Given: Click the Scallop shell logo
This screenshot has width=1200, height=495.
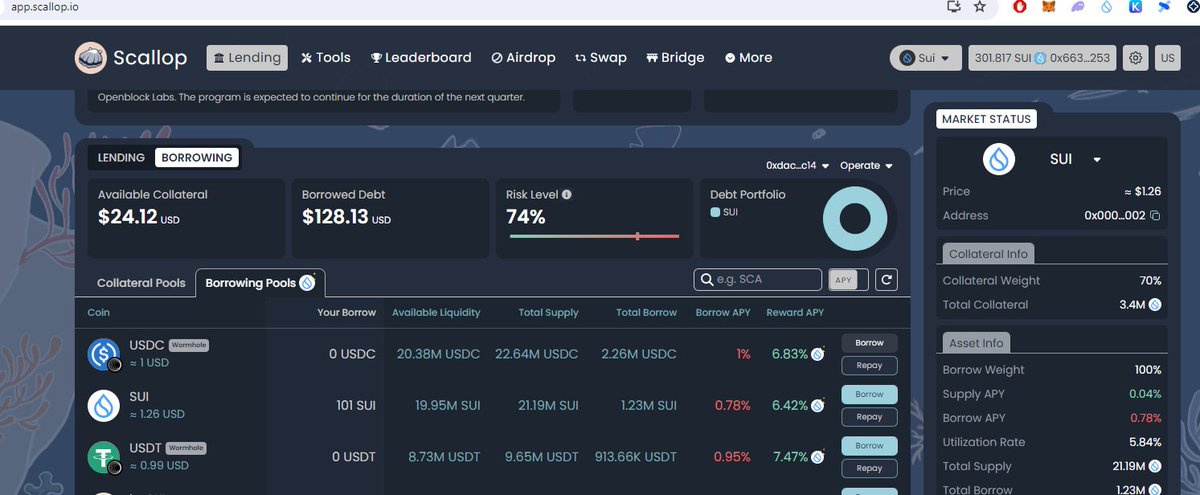Looking at the screenshot, I should (x=90, y=58).
